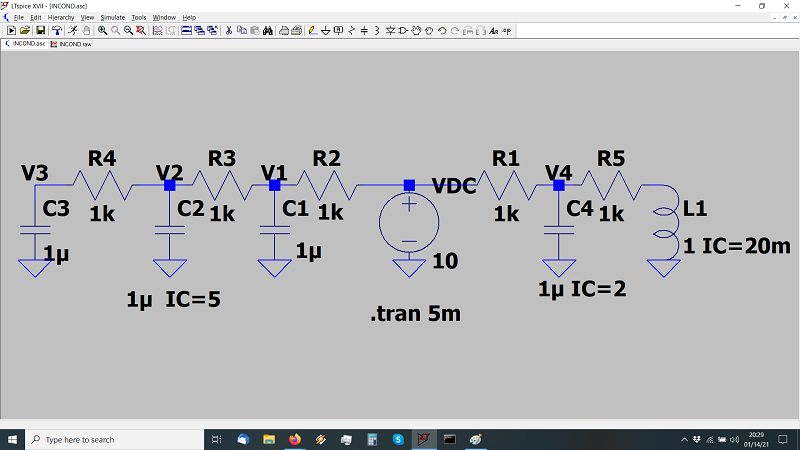The height and width of the screenshot is (450, 800).
Task: Place a ground symbol from toolbar
Action: (325, 31)
